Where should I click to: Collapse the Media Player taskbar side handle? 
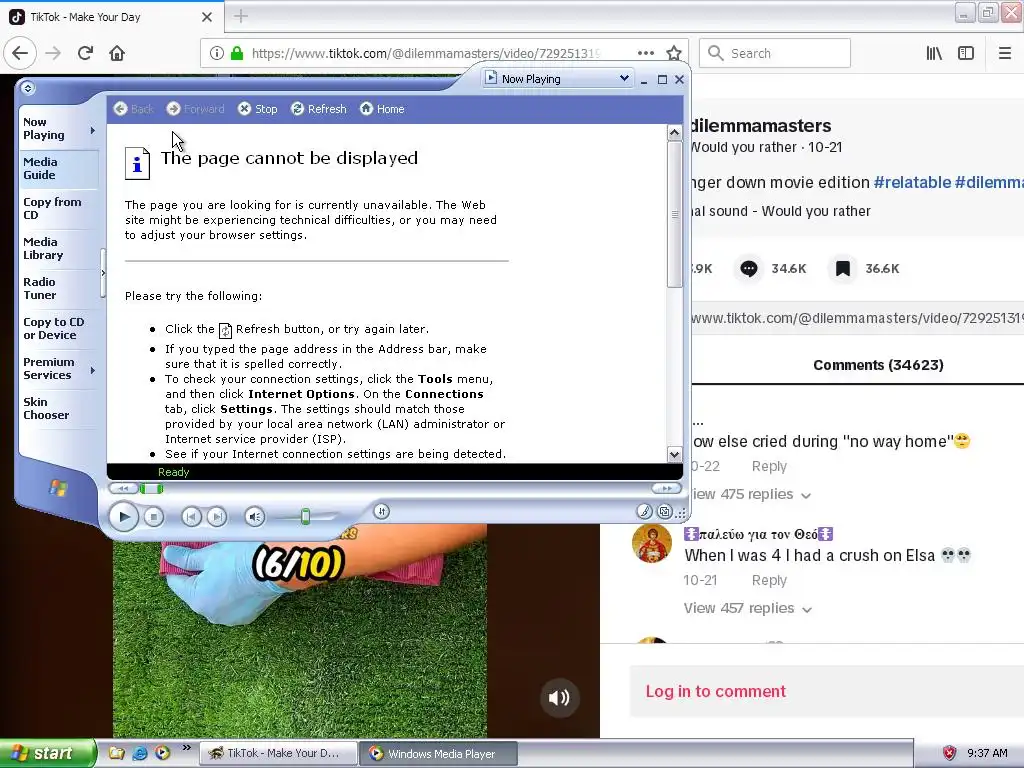point(103,273)
